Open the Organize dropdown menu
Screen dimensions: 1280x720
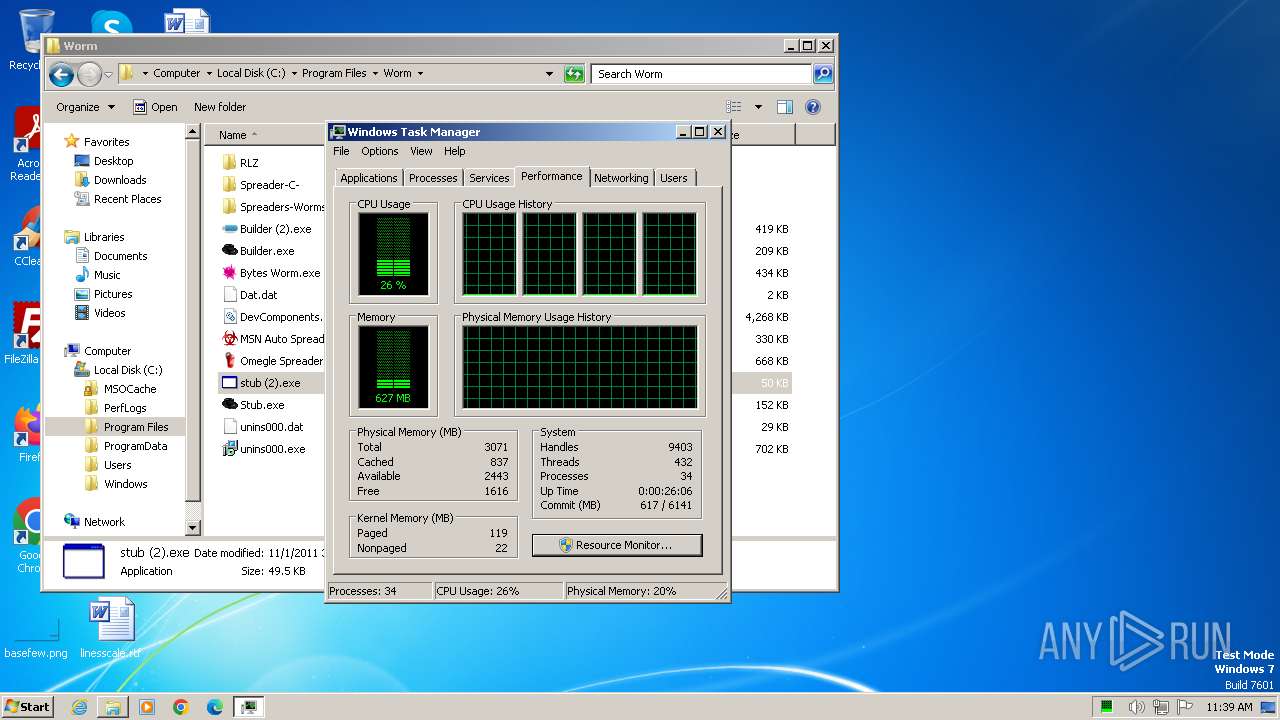tap(85, 107)
